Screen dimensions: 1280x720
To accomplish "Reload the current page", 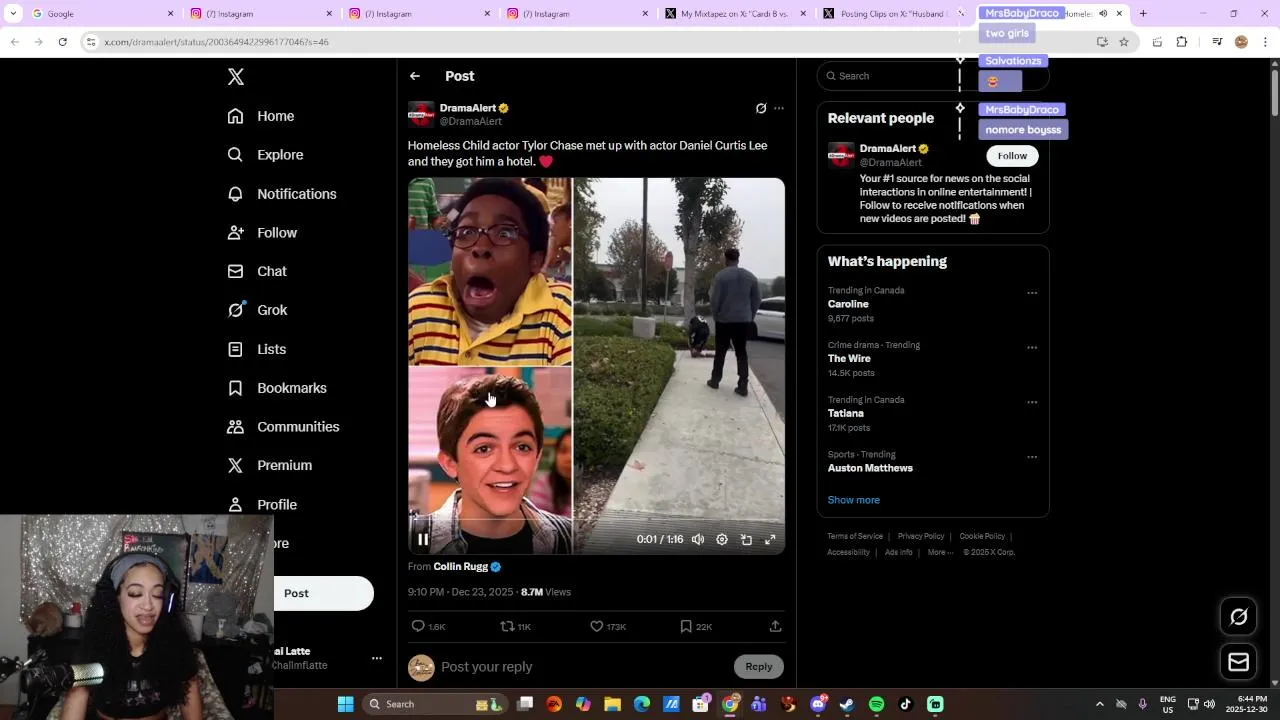I will coord(62,42).
